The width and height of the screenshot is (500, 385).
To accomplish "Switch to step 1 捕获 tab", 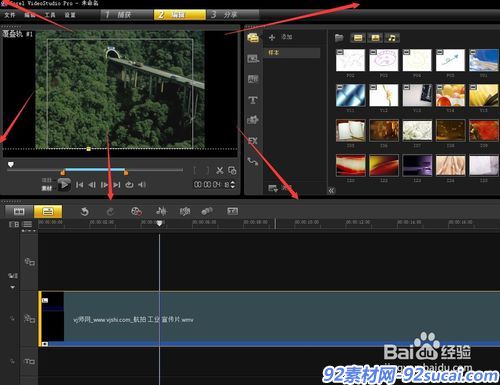I will [127, 15].
